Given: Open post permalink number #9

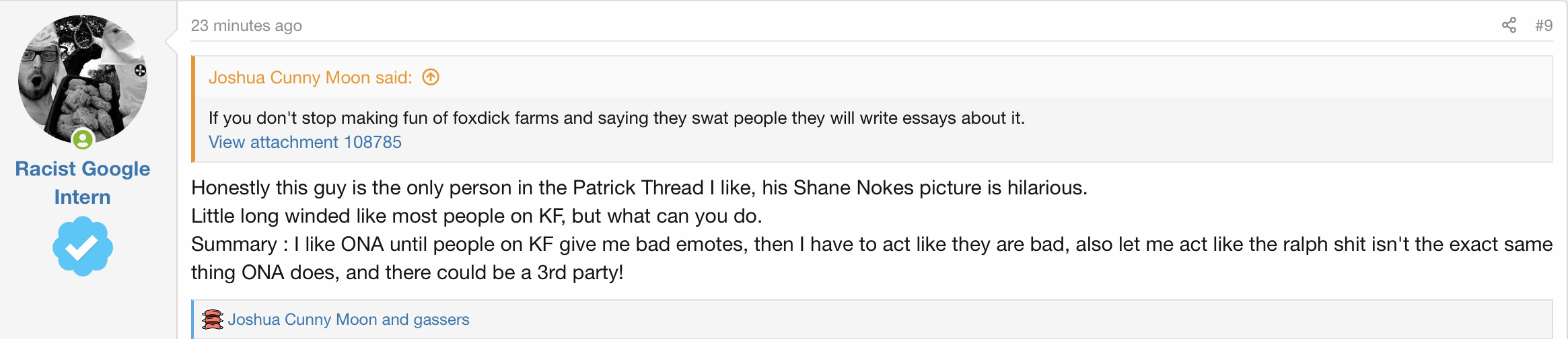Looking at the screenshot, I should [x=1544, y=26].
